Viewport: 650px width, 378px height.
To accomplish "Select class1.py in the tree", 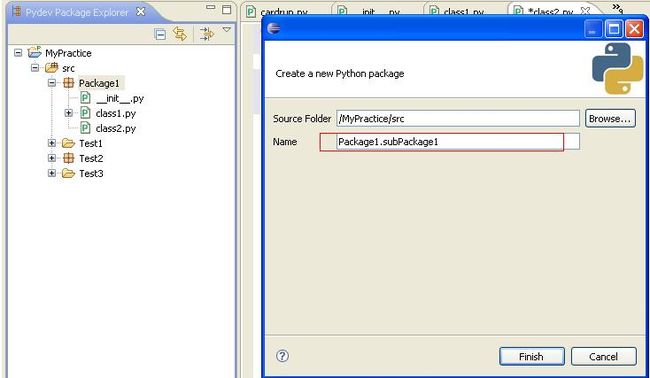I will 116,114.
